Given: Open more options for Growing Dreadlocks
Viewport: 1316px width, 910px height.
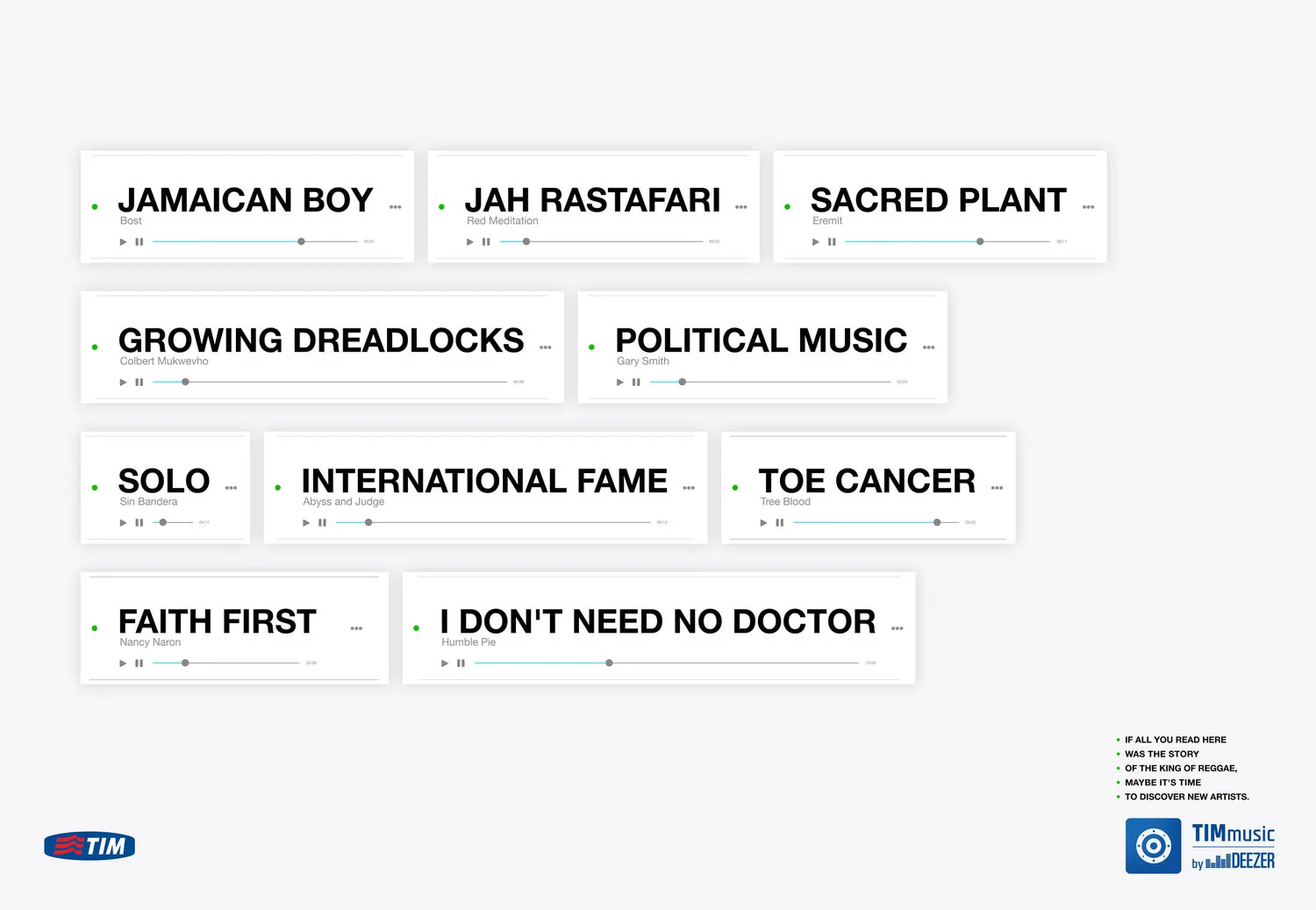Looking at the screenshot, I should tap(545, 348).
